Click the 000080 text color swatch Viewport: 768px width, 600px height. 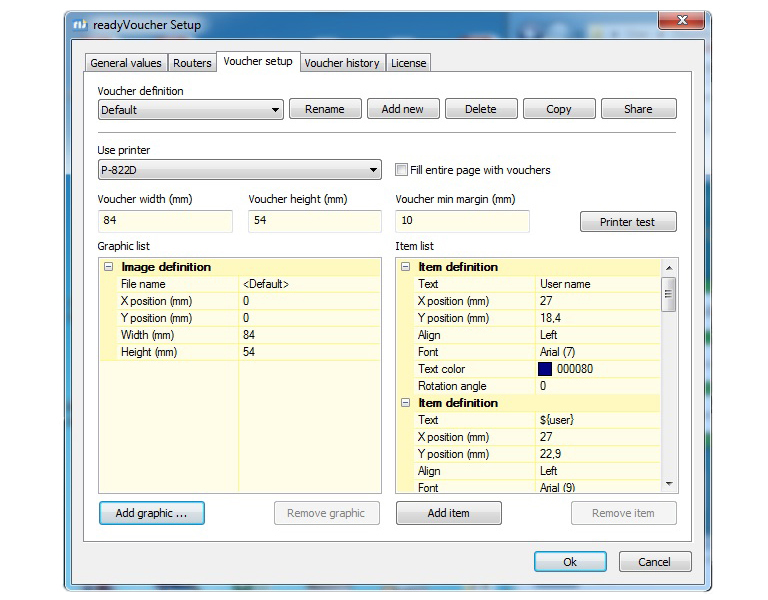click(x=544, y=369)
